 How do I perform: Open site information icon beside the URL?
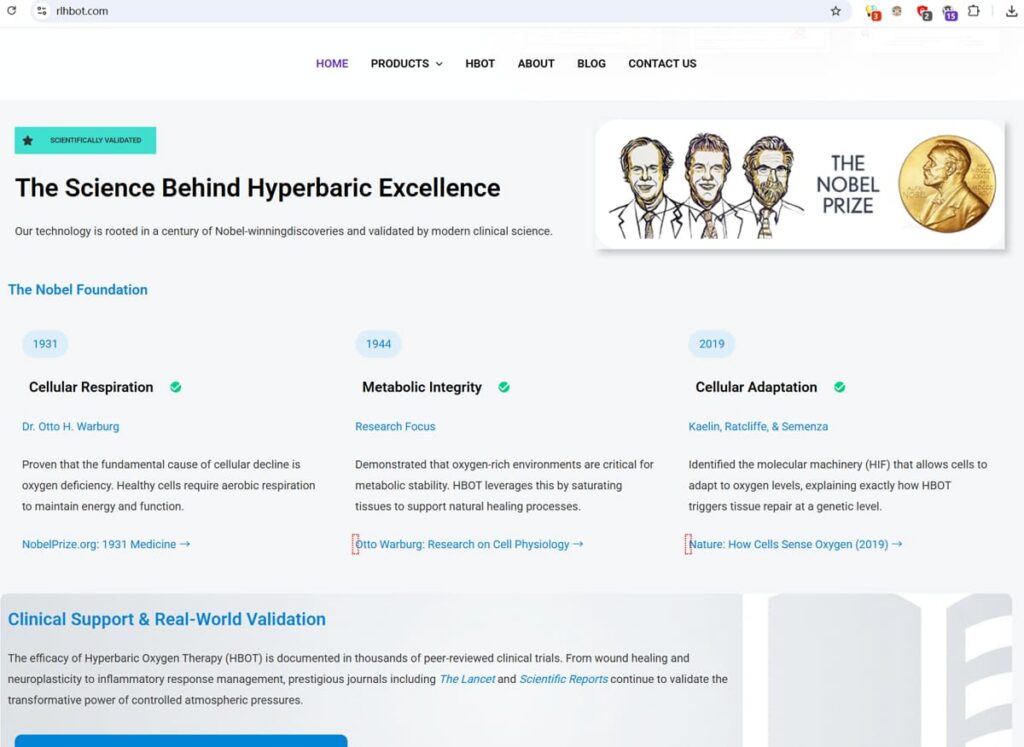tap(42, 11)
